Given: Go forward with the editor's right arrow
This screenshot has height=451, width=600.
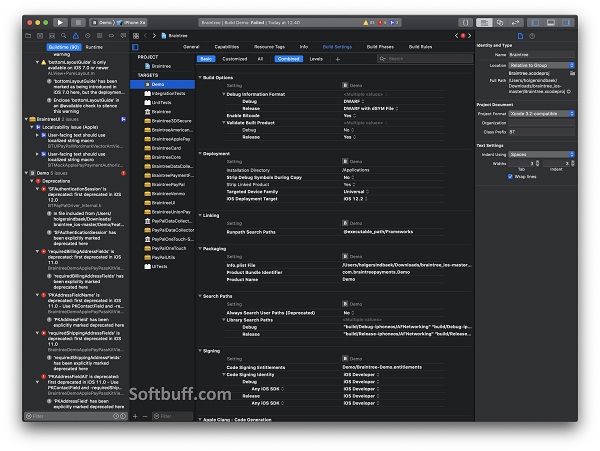Looking at the screenshot, I should click(154, 36).
